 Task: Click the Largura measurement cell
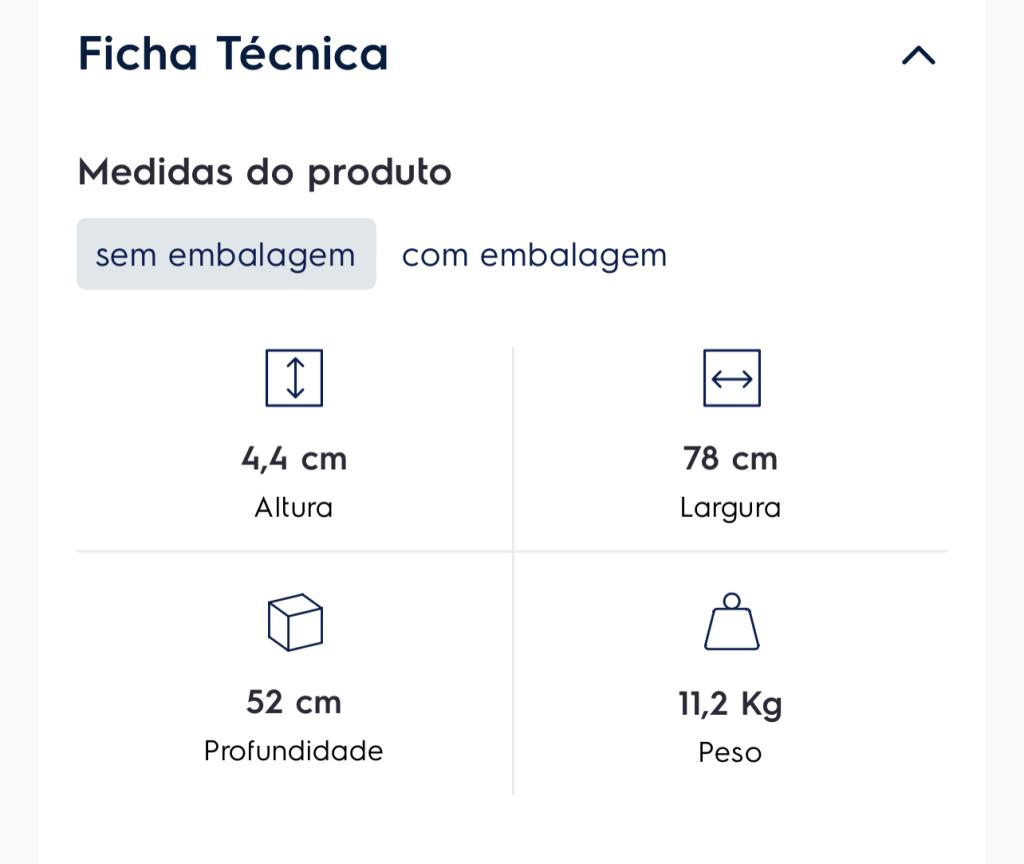[731, 449]
